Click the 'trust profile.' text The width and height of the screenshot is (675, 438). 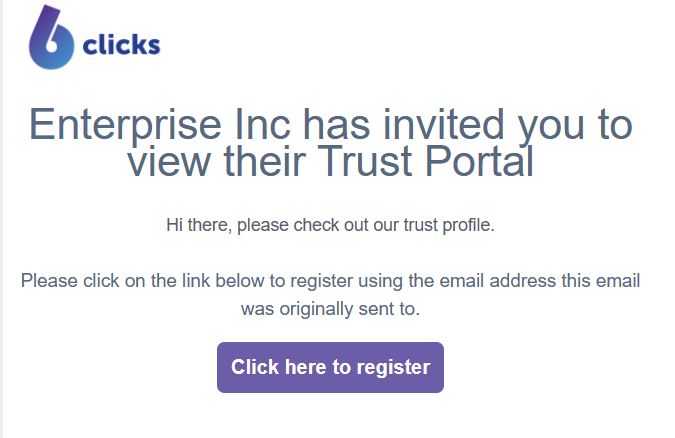[x=449, y=225]
